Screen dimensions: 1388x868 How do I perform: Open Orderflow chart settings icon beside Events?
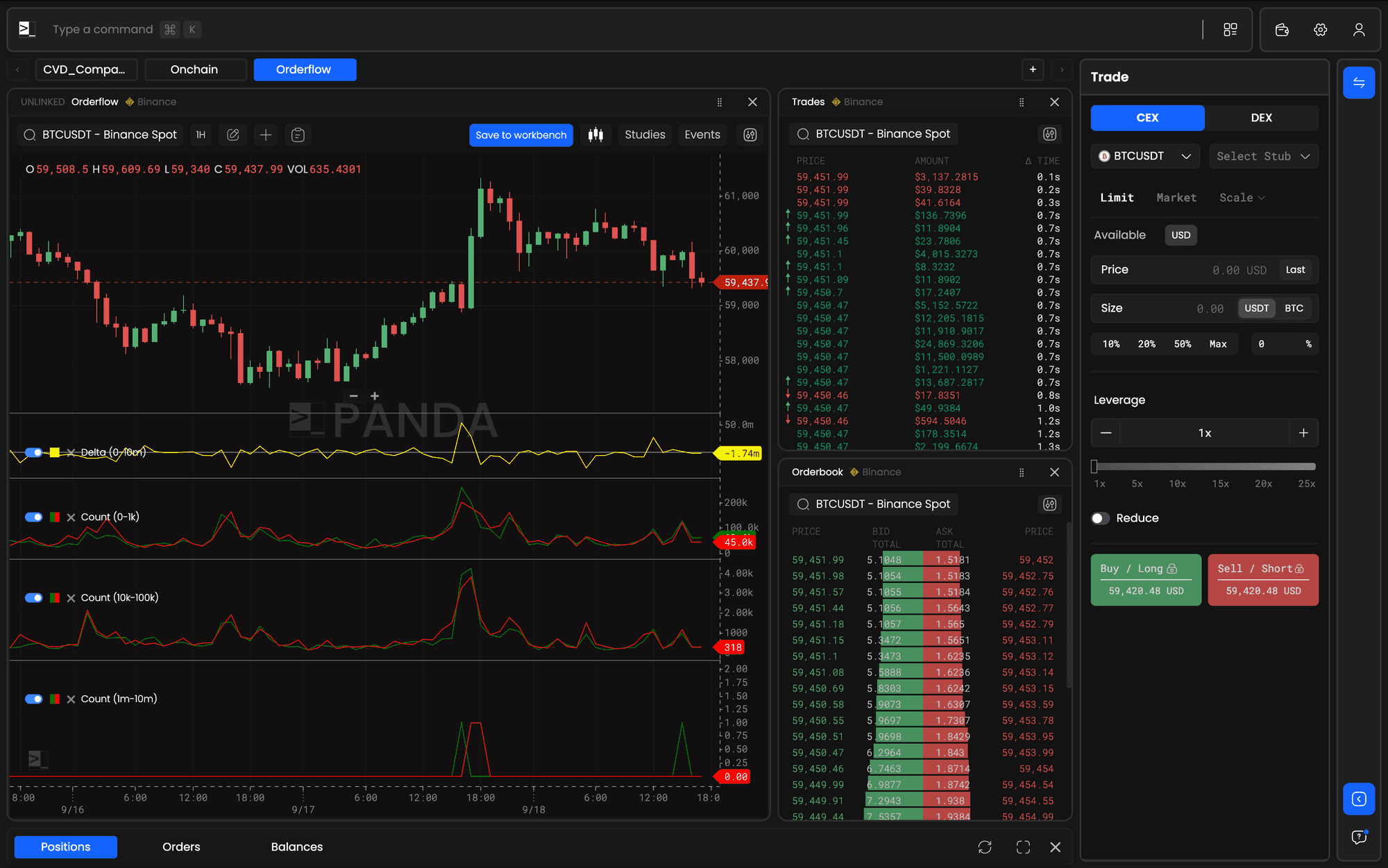pyautogui.click(x=750, y=135)
